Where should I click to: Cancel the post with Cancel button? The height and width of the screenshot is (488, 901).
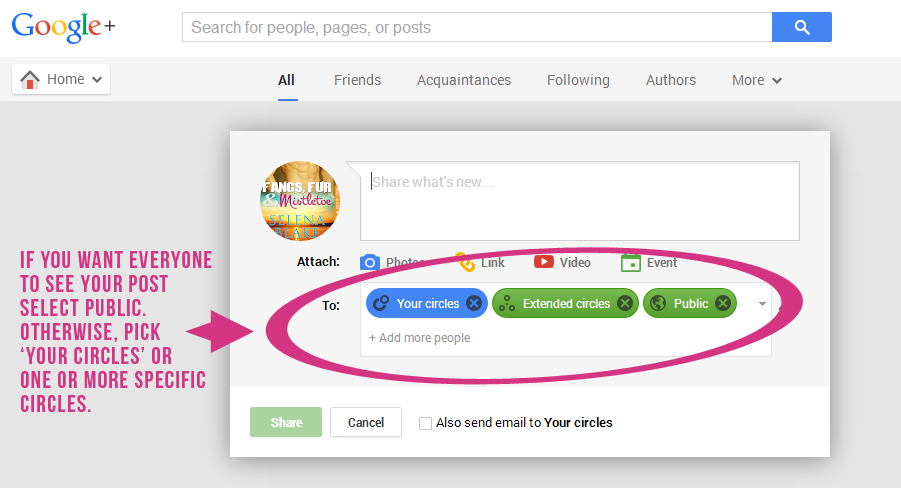pyautogui.click(x=365, y=423)
